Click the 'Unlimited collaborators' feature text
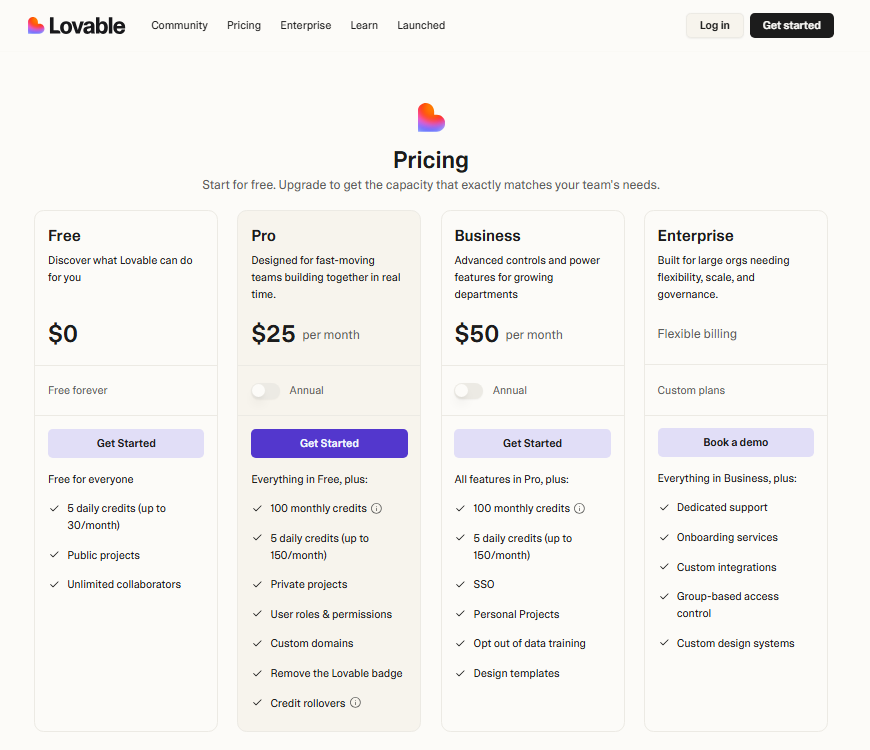870x750 pixels. coord(124,584)
